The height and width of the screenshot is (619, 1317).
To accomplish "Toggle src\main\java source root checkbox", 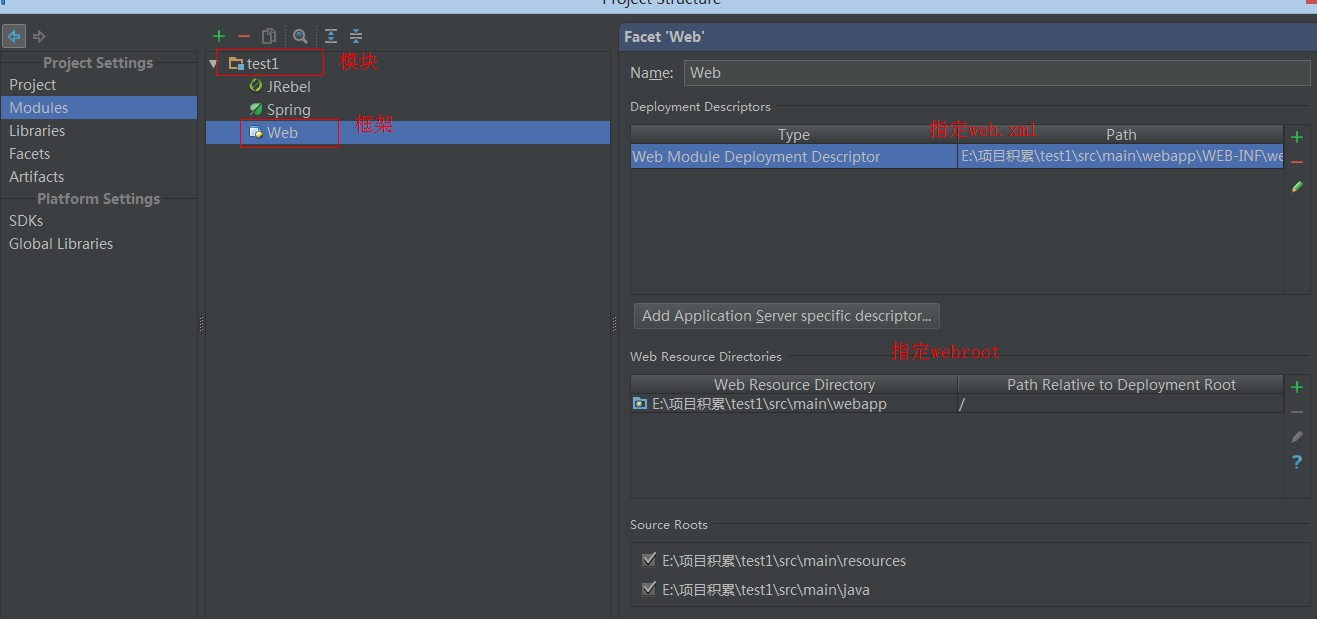I will [x=649, y=589].
